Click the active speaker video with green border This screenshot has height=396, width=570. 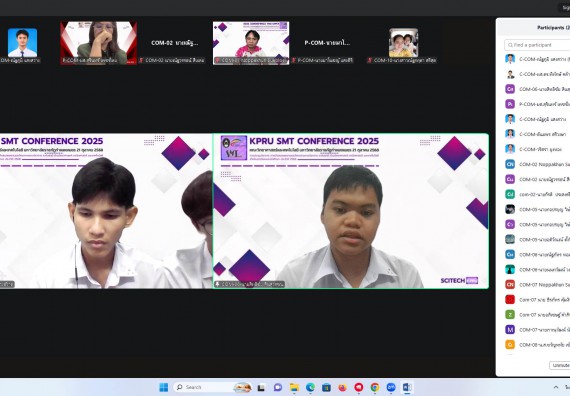coord(351,211)
